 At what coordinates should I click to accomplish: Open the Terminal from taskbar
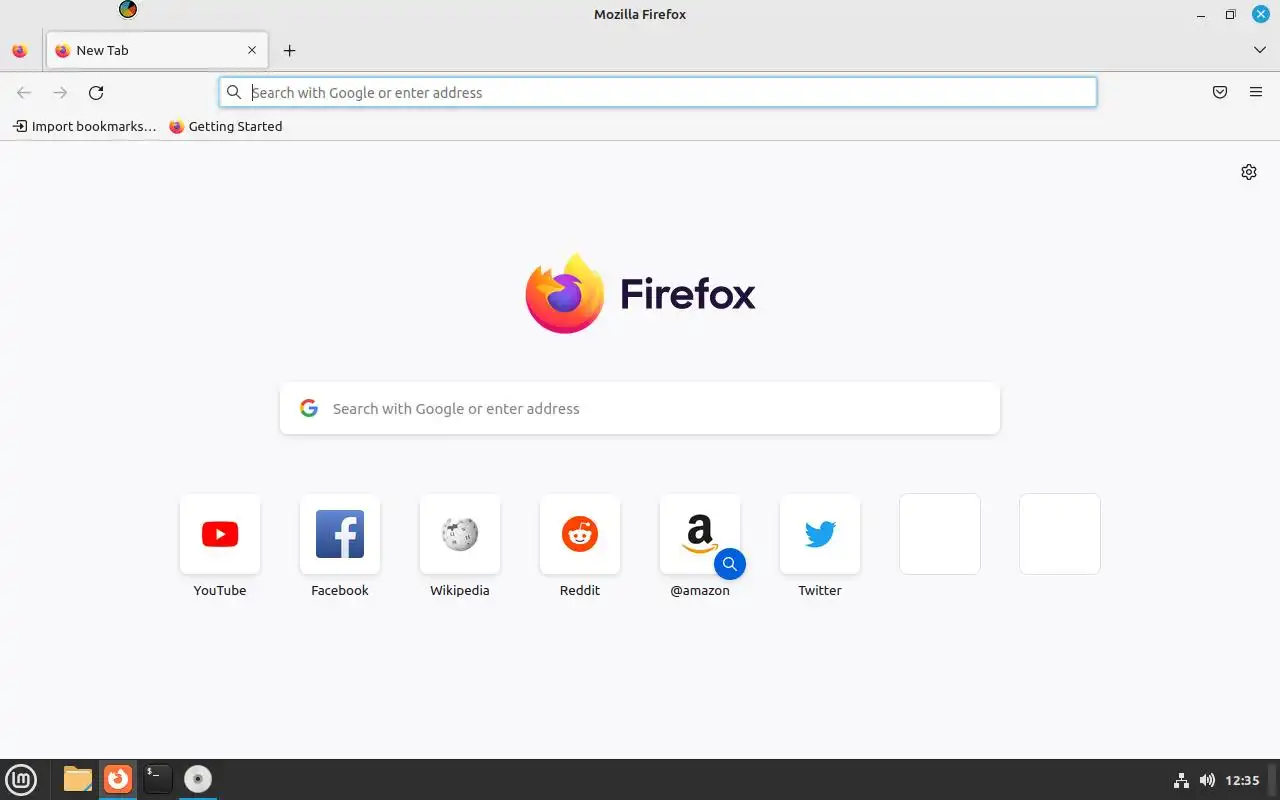click(157, 779)
